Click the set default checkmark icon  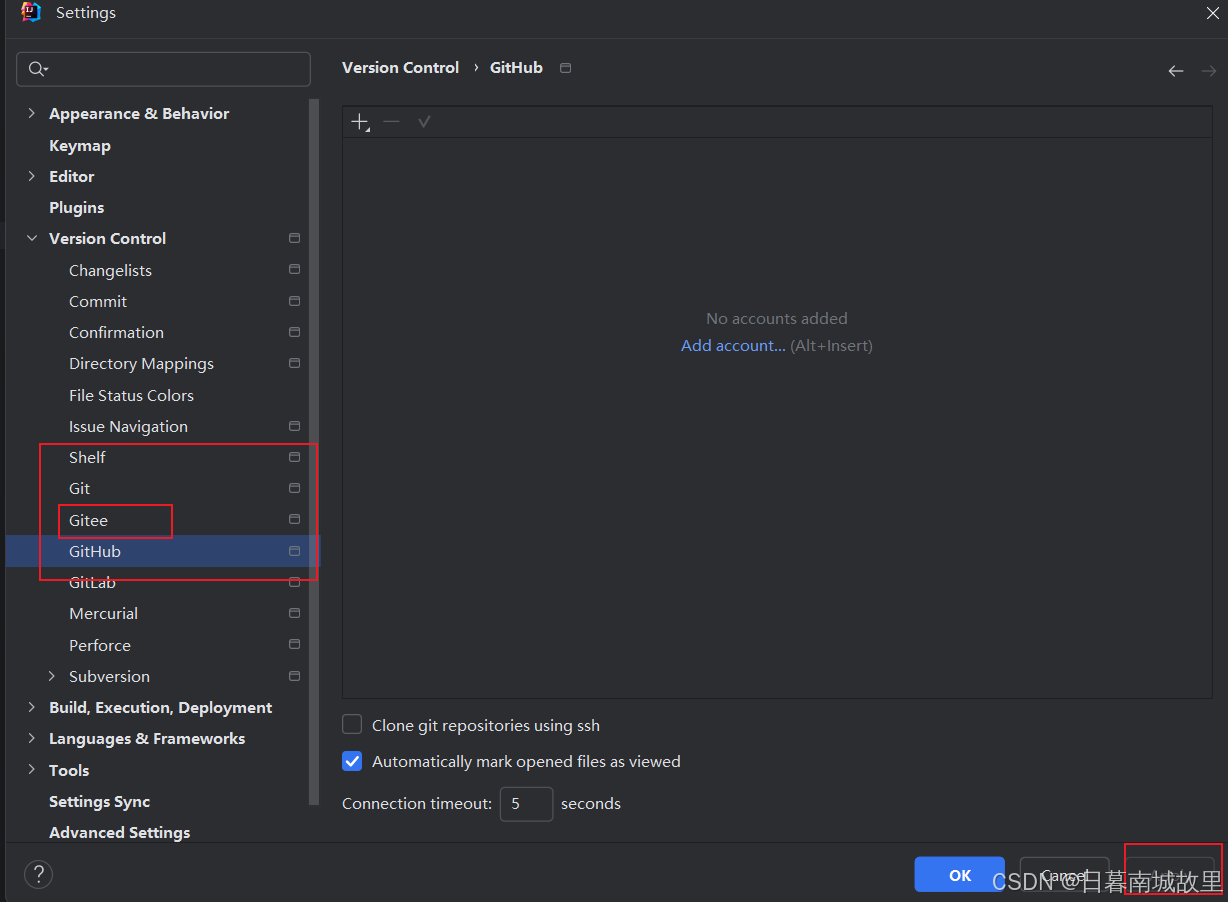point(424,122)
